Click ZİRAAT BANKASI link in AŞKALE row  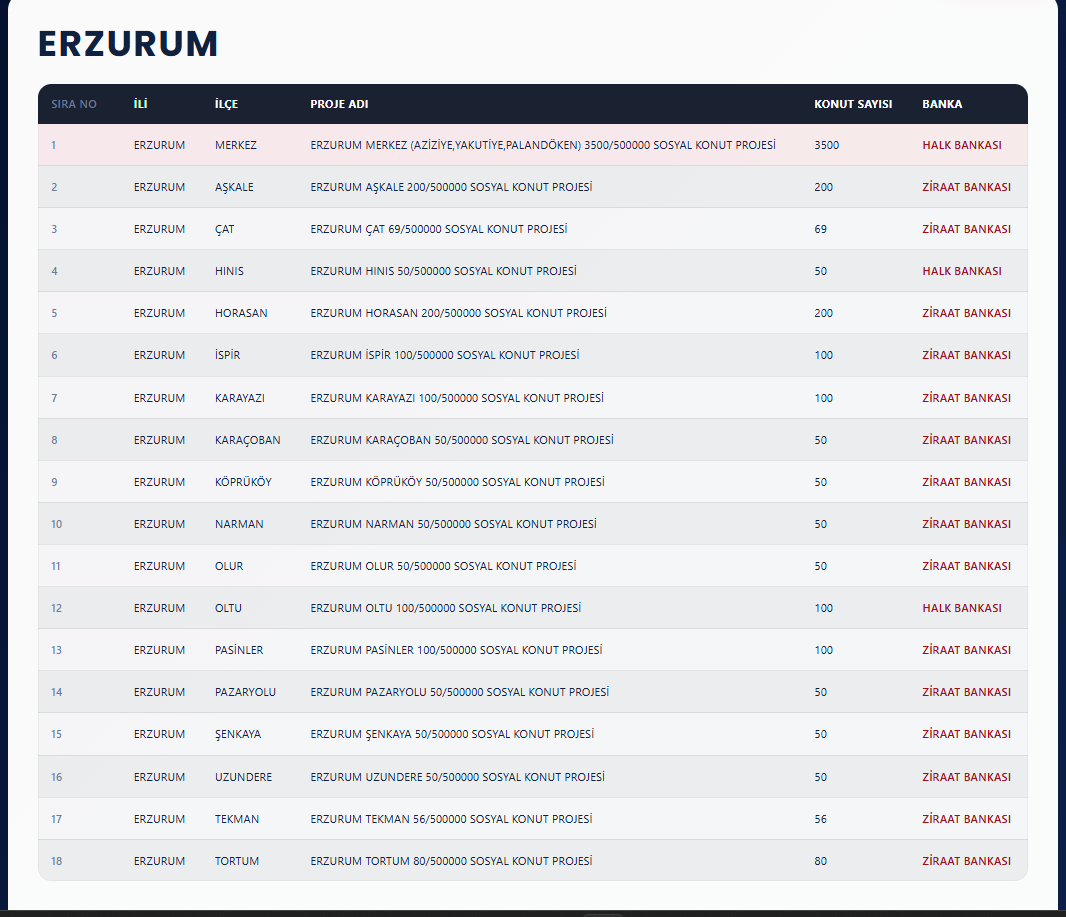966,187
